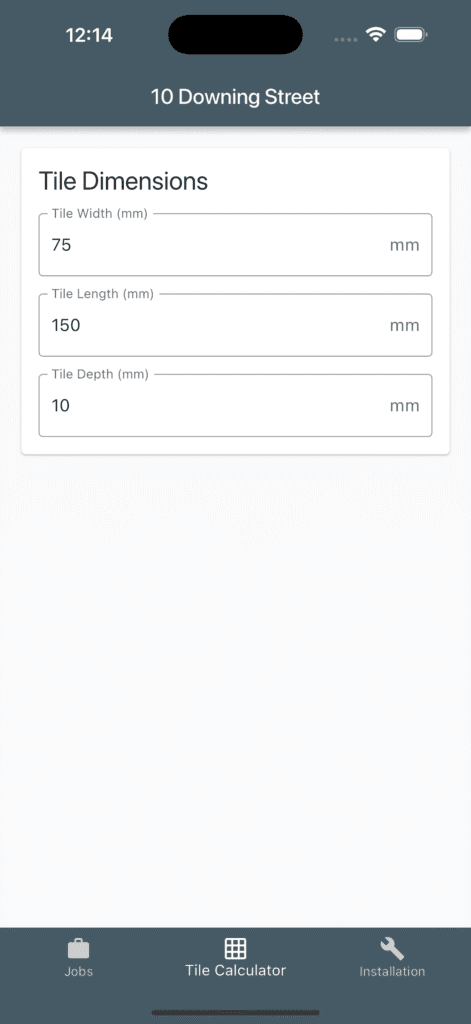The height and width of the screenshot is (1024, 471).
Task: Tap the mm suffix in Tile Depth
Action: pyautogui.click(x=404, y=407)
